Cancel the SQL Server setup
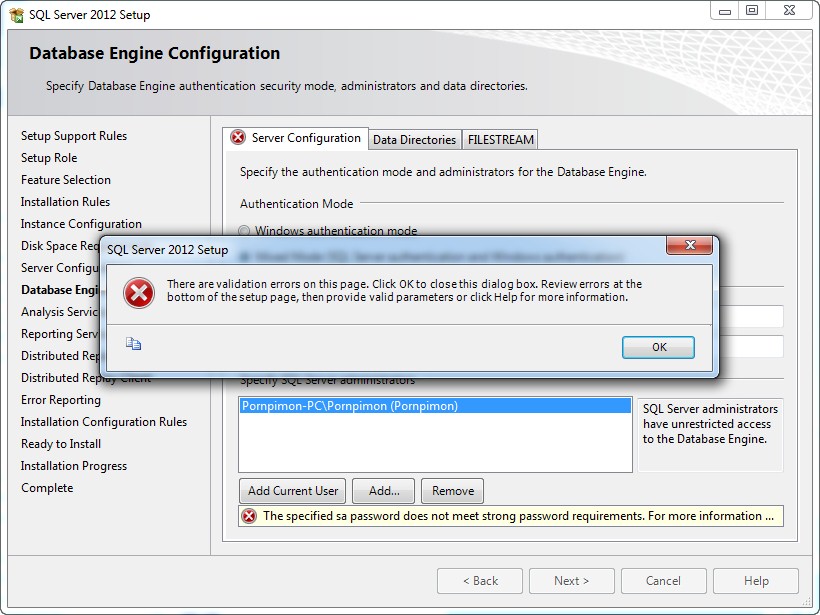Image resolution: width=820 pixels, height=615 pixels. tap(663, 581)
